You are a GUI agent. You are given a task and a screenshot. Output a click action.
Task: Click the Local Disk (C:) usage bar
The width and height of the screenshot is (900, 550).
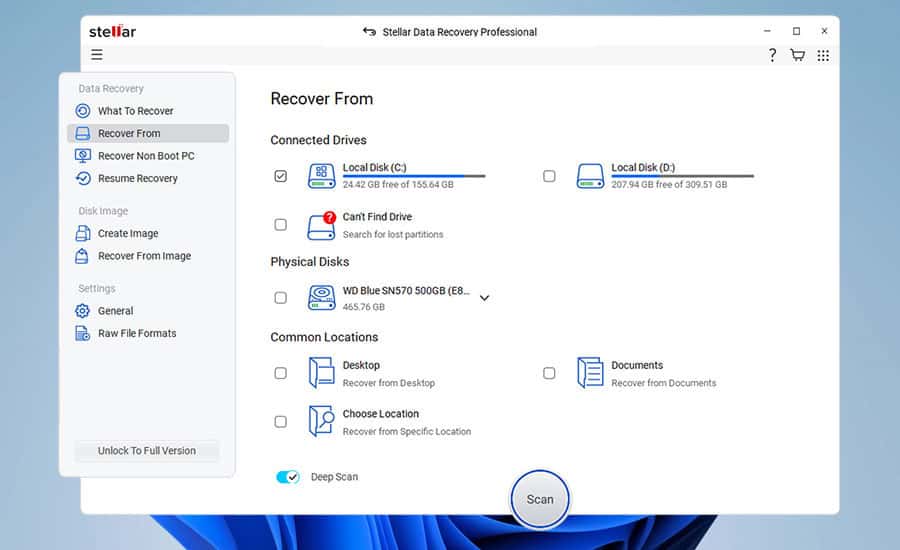coord(414,176)
